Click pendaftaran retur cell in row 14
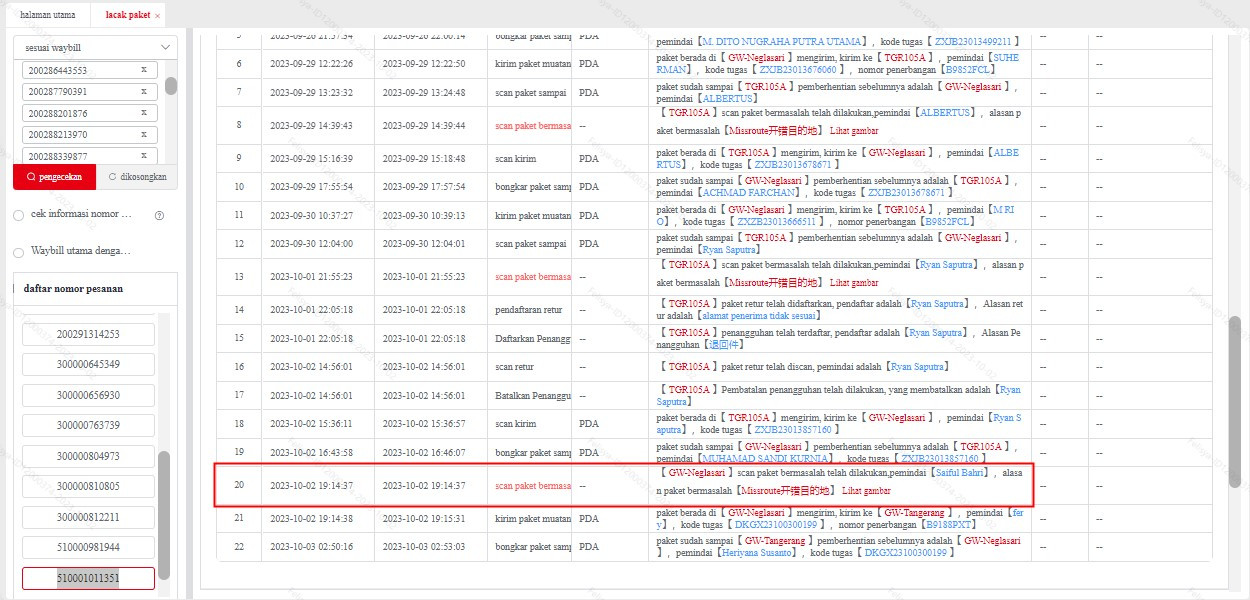Image resolution: width=1250 pixels, height=600 pixels. [x=529, y=310]
